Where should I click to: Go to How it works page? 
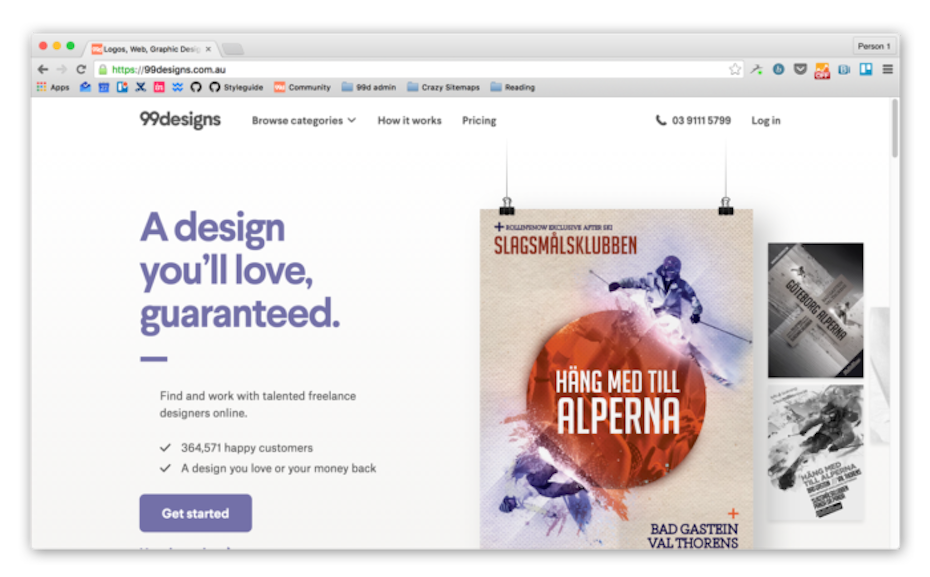click(x=409, y=120)
